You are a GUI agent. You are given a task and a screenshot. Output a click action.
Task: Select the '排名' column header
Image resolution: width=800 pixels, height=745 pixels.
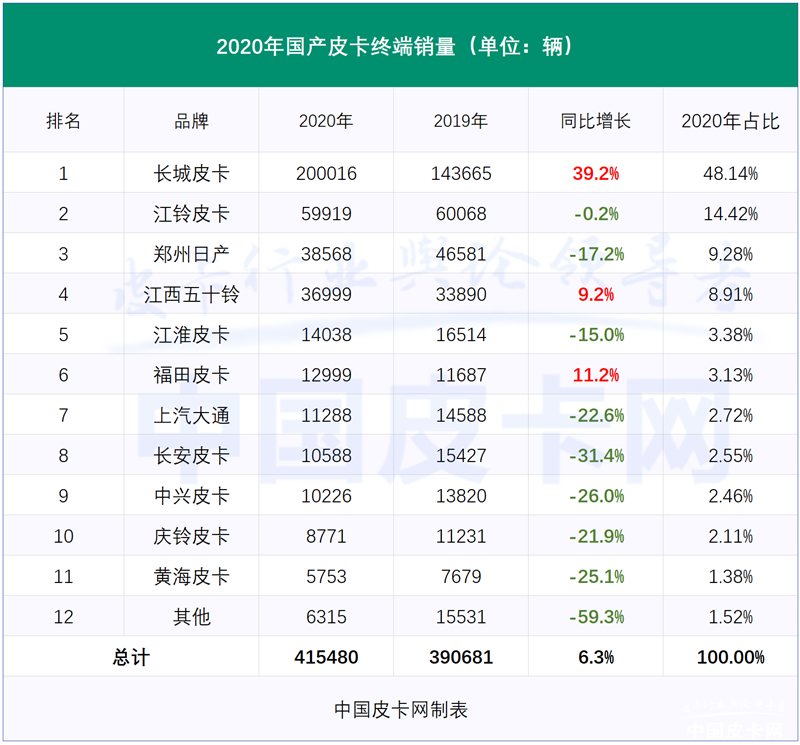tap(63, 121)
